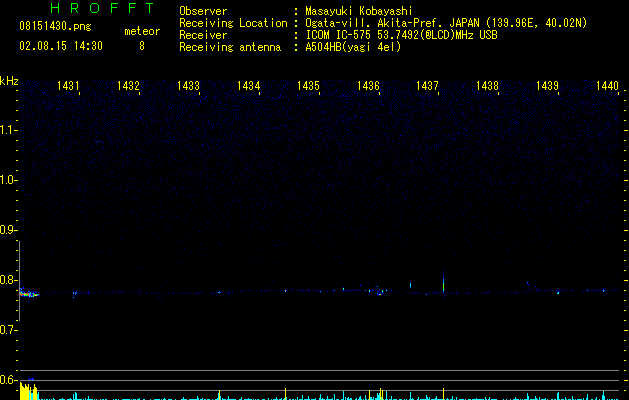
Task: Click the date stamp 02.08.15 14:30
Action: 61,46
